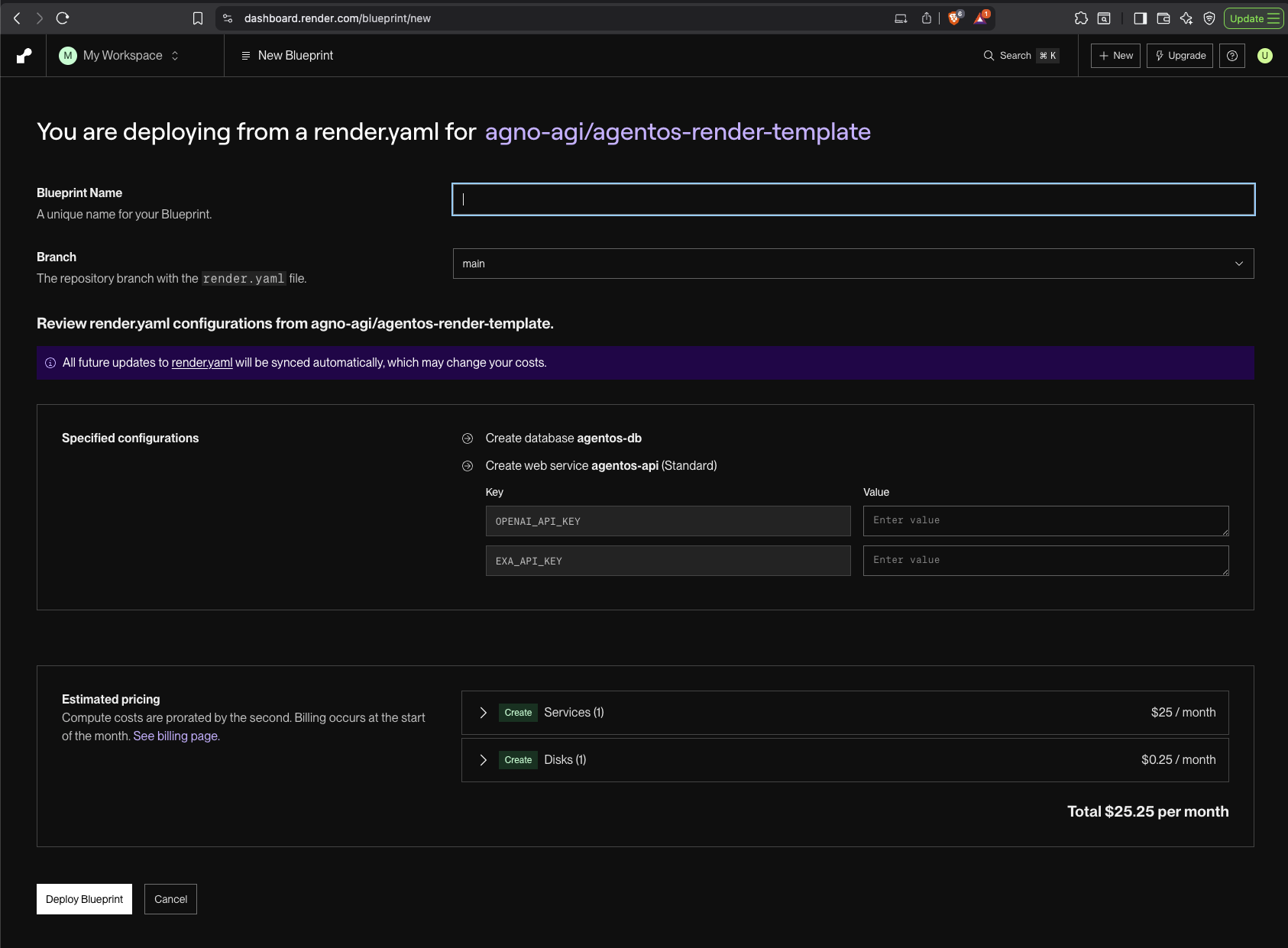Open Brave Shields panel
This screenshot has height=948, width=1288.
coord(954,18)
